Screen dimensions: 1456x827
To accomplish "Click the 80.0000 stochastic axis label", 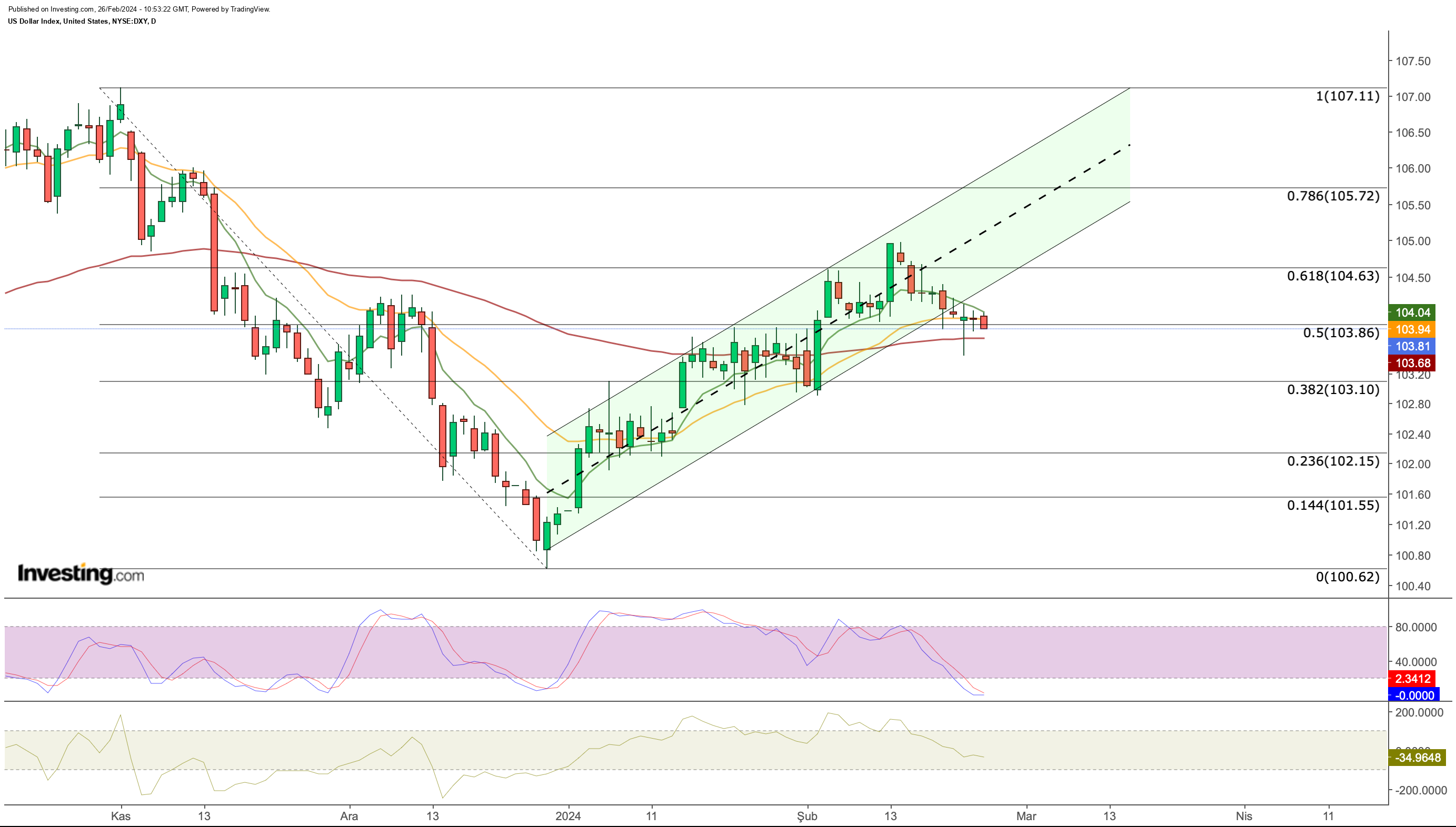I will pyautogui.click(x=1415, y=628).
